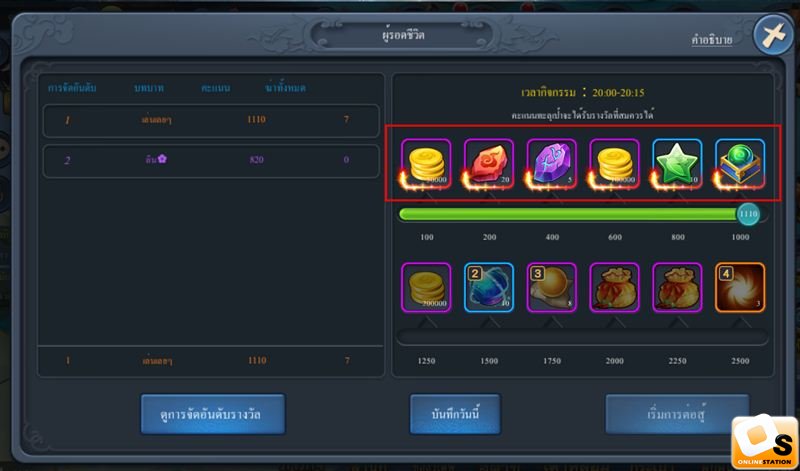Select the first-place ranking row with 1110
The height and width of the screenshot is (471, 800).
pyautogui.click(x=211, y=121)
